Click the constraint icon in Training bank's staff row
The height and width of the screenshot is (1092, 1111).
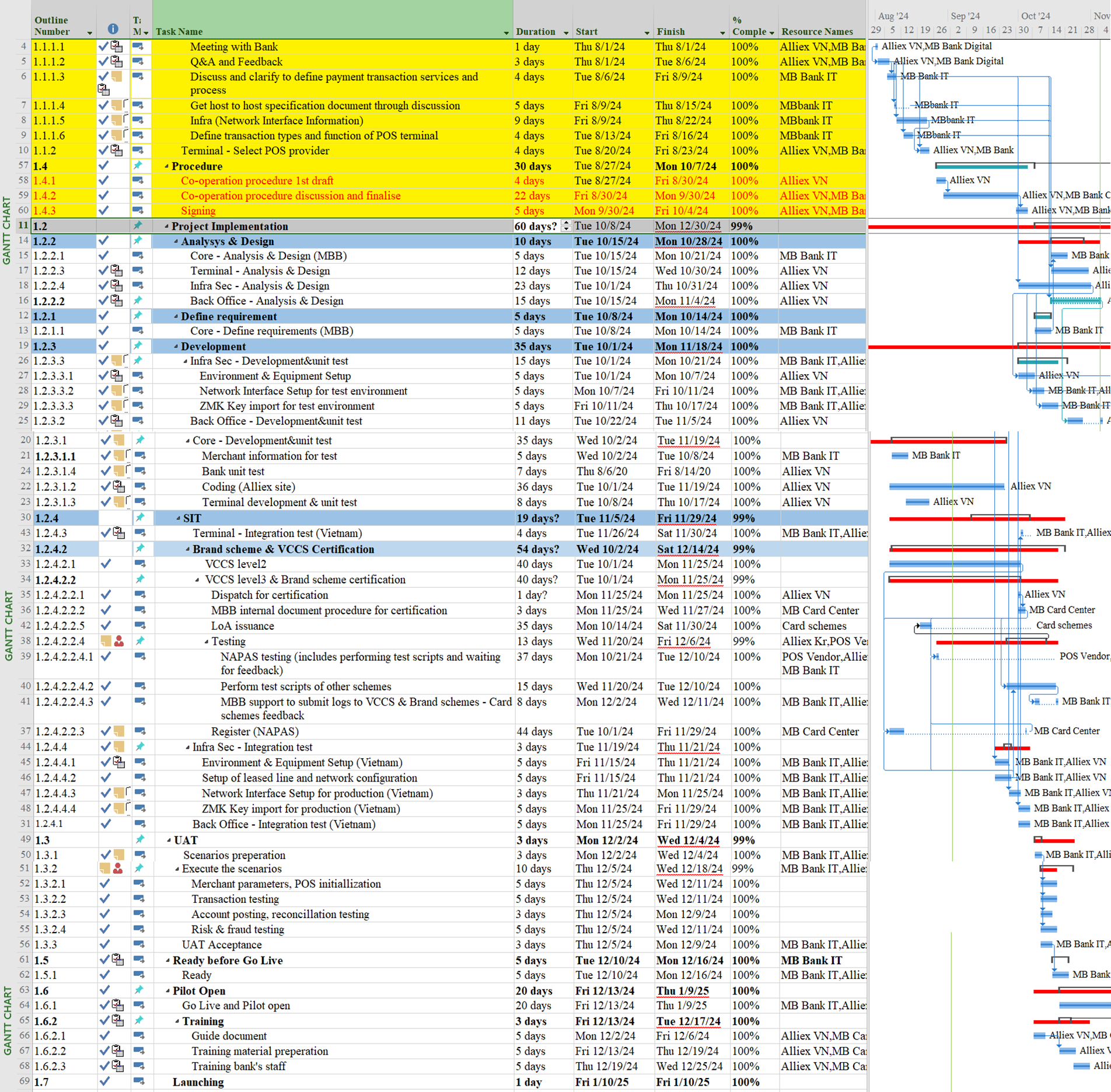point(117,1066)
